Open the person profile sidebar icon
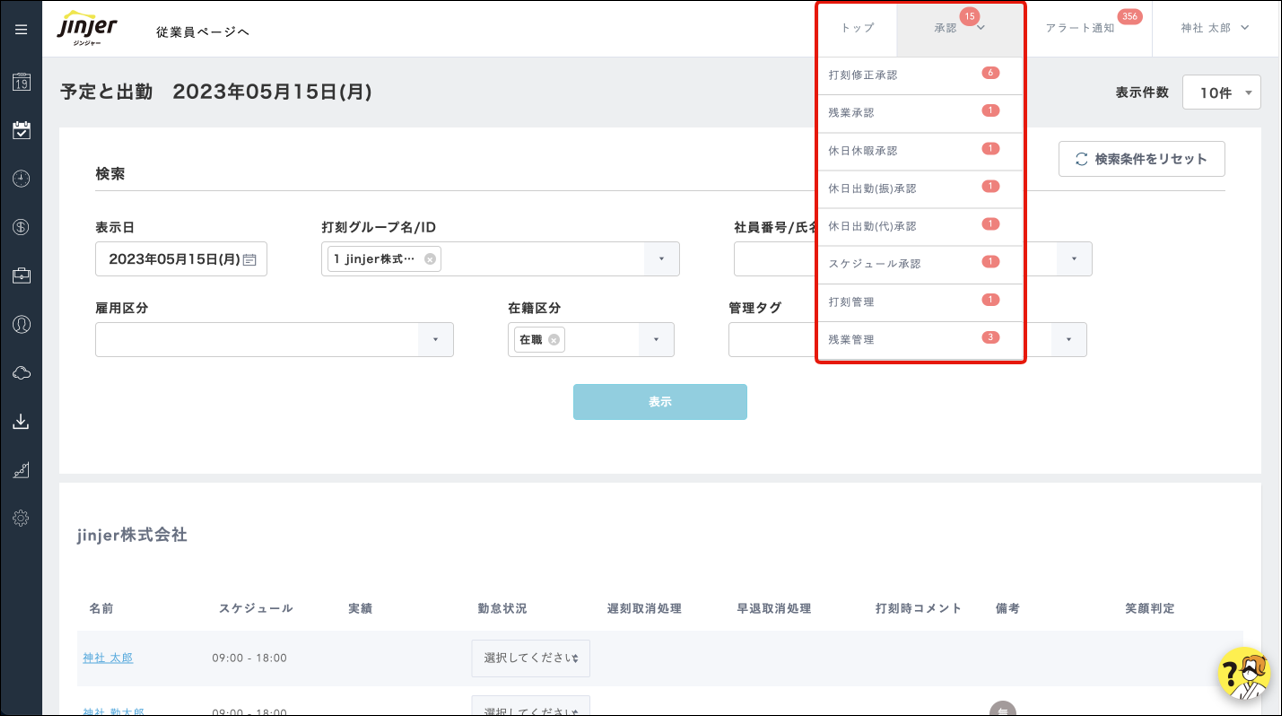The height and width of the screenshot is (716, 1282). click(x=21, y=324)
